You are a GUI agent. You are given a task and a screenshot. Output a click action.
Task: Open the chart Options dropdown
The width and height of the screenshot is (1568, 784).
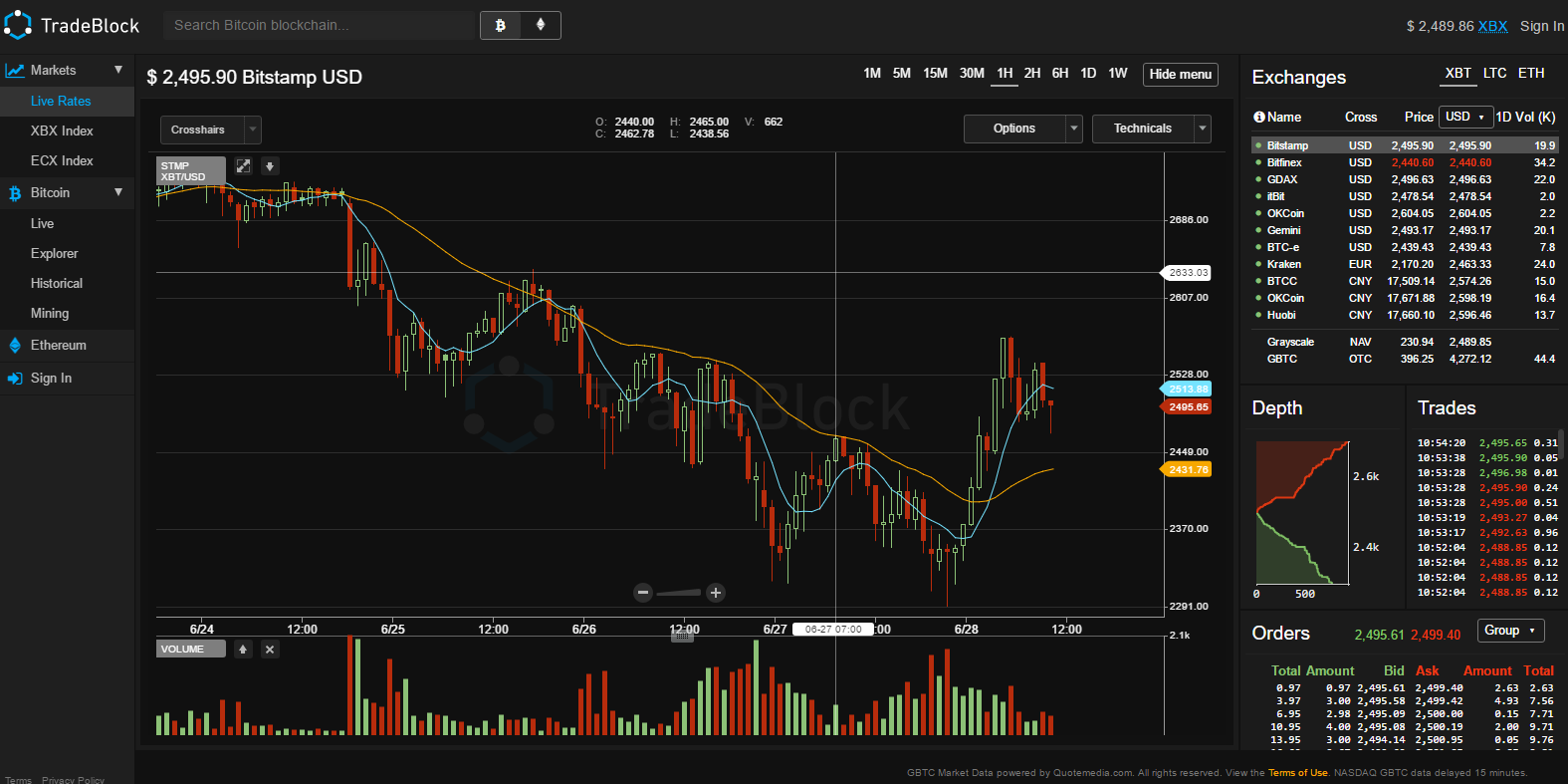pos(1022,129)
